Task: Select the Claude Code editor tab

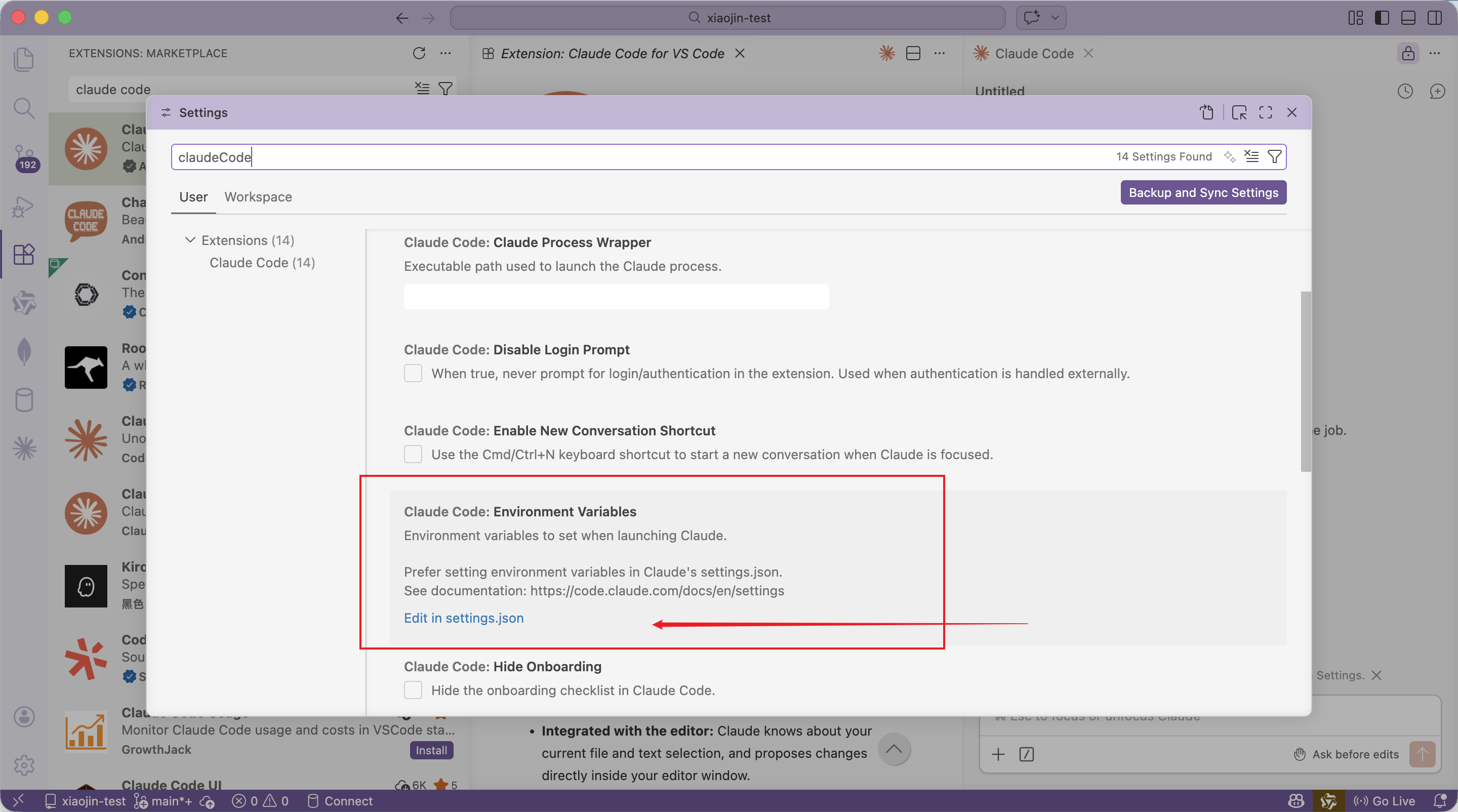Action: click(1033, 53)
